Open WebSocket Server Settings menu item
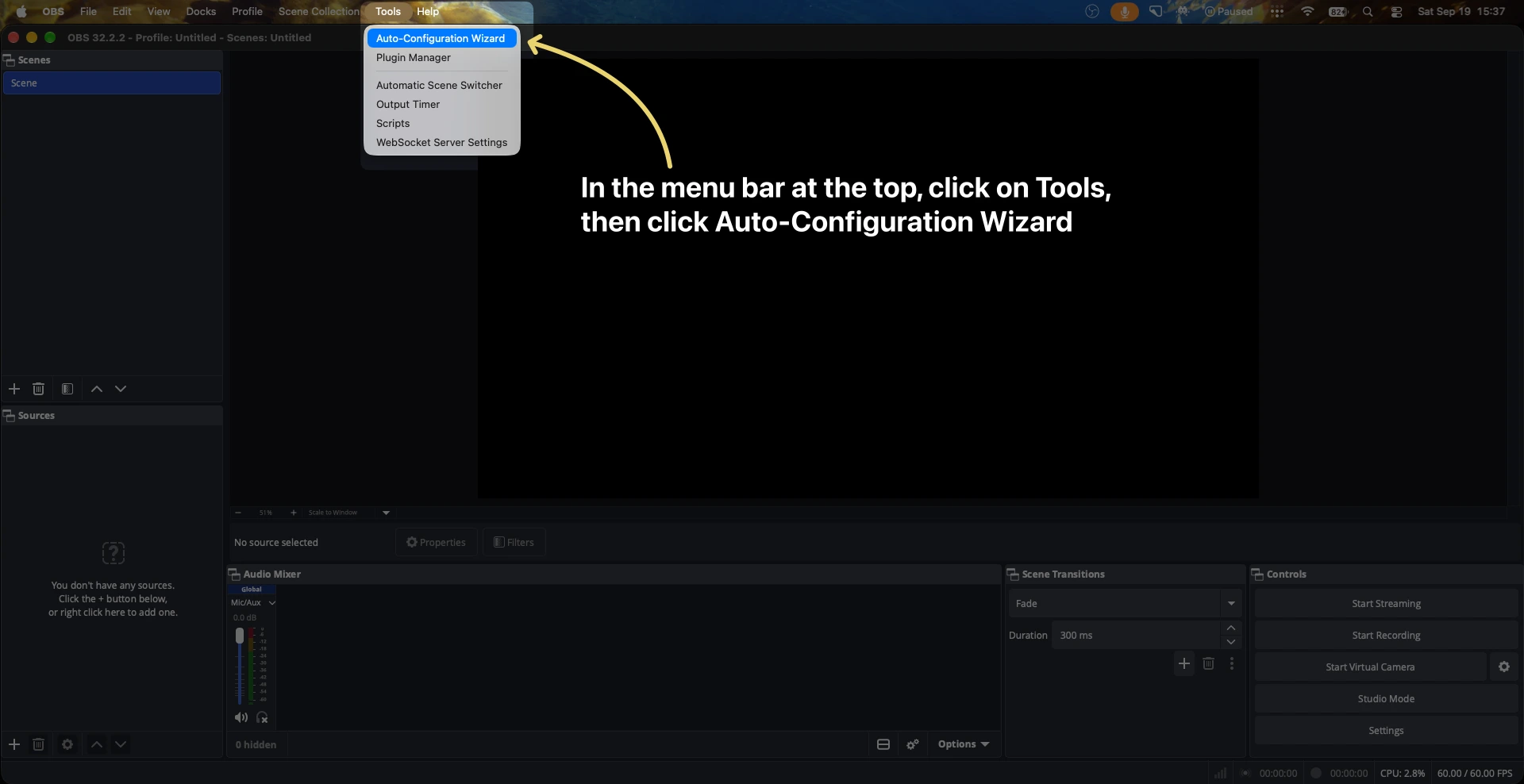Viewport: 1524px width, 784px height. pyautogui.click(x=442, y=143)
